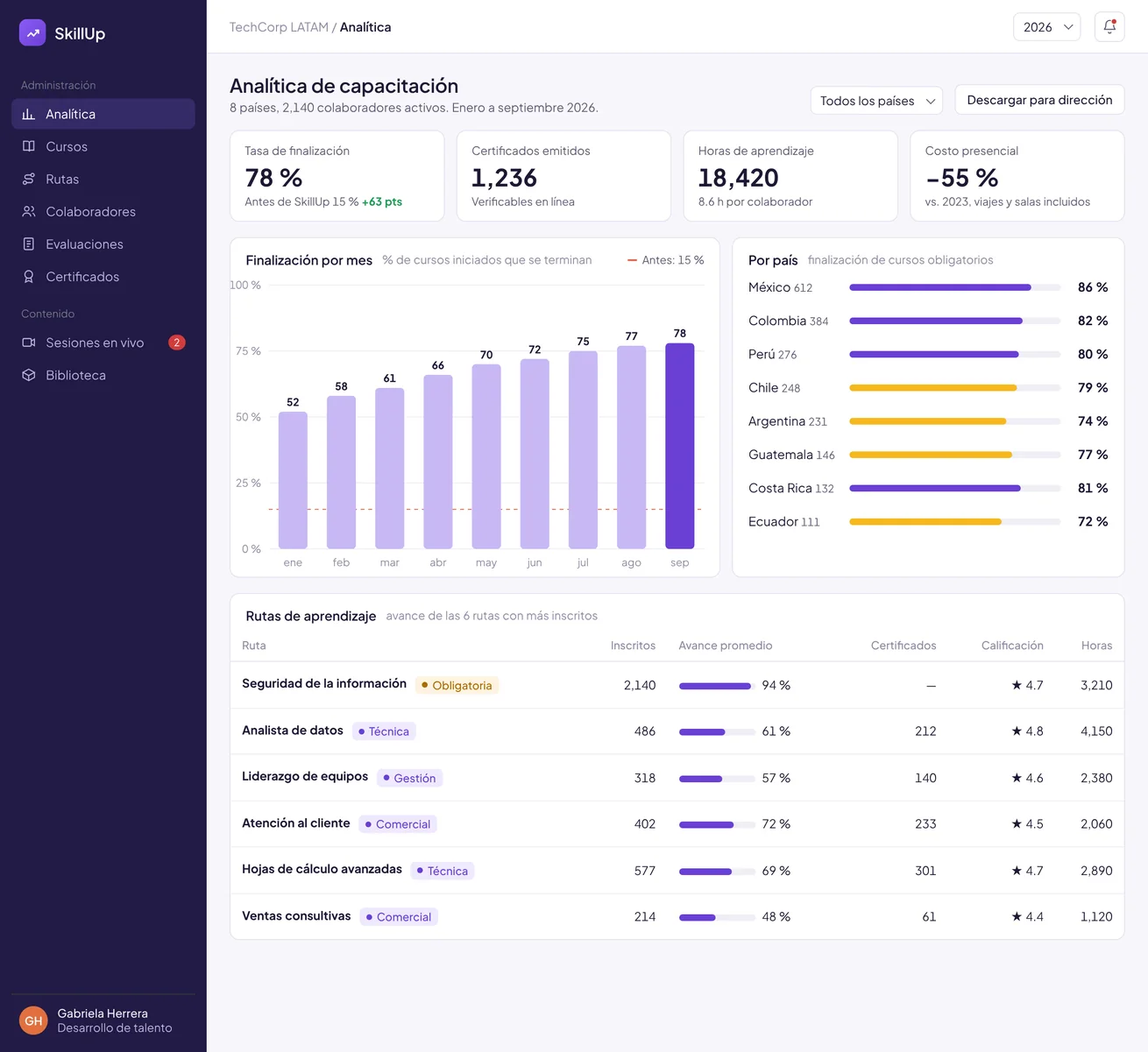Go to Cursos in sidebar

[x=103, y=146]
